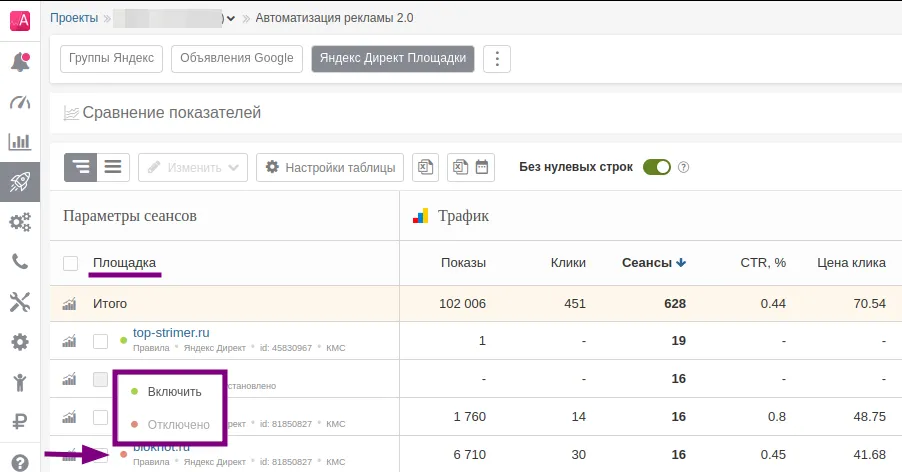
Task: Click the 628 sessions total cell
Action: coord(675,304)
